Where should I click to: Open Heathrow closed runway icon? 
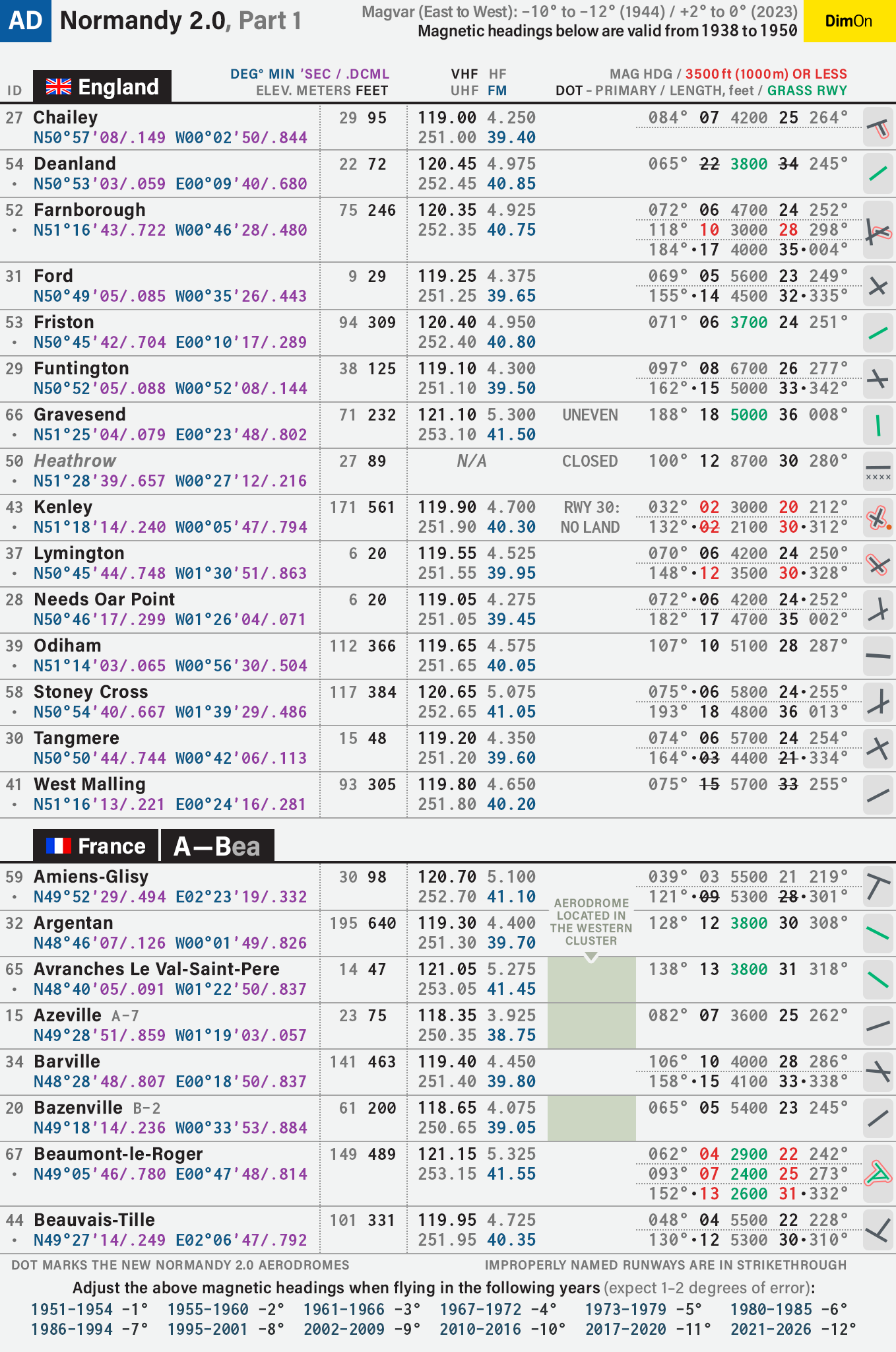coord(878,471)
